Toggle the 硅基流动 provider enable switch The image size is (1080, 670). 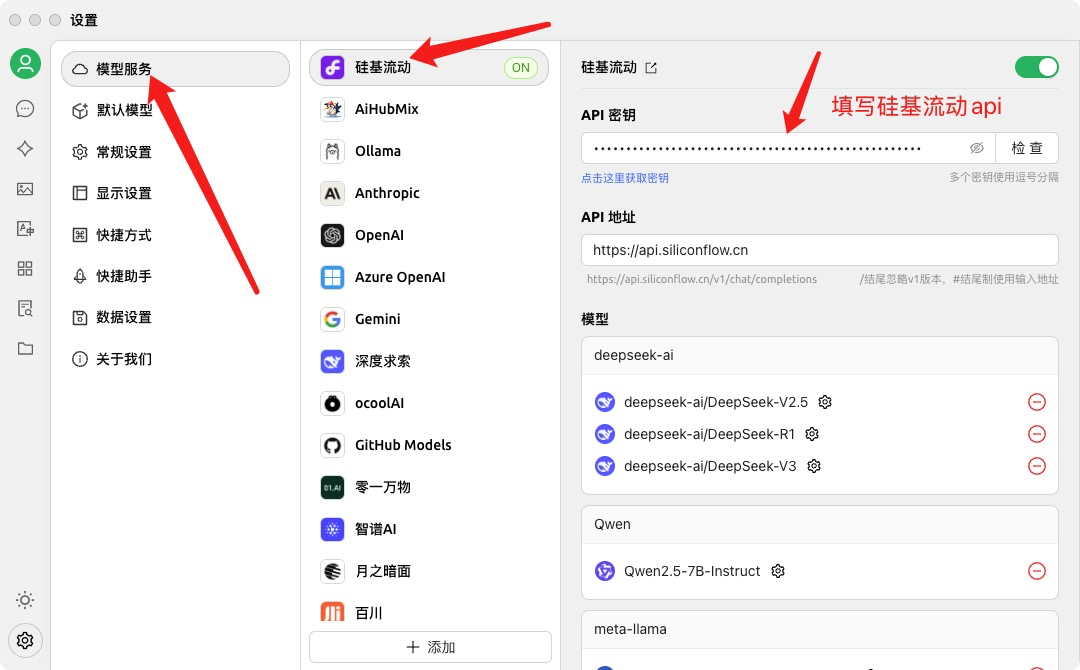[1037, 67]
